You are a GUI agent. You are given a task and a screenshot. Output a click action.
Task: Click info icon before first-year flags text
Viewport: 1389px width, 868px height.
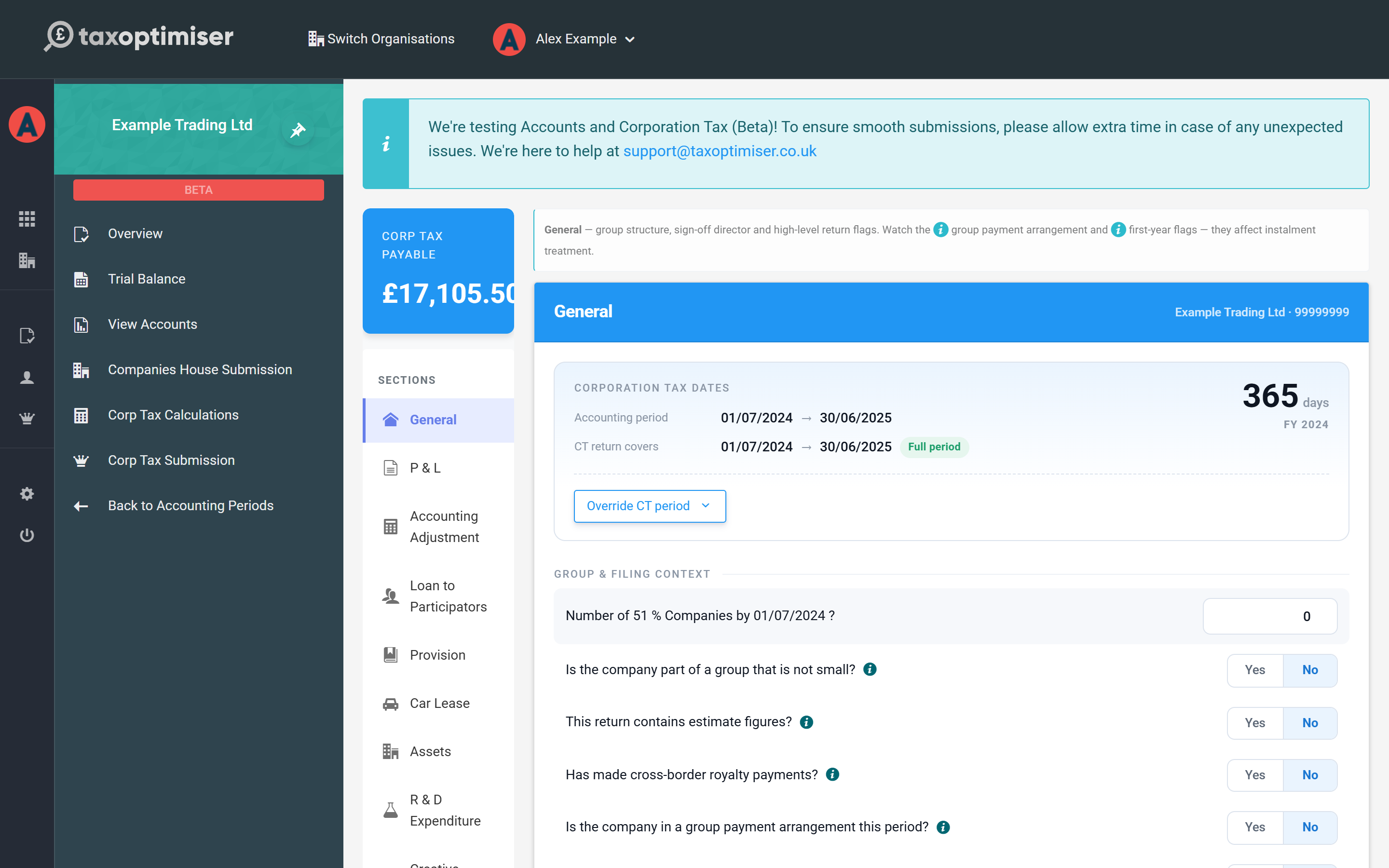point(1118,230)
